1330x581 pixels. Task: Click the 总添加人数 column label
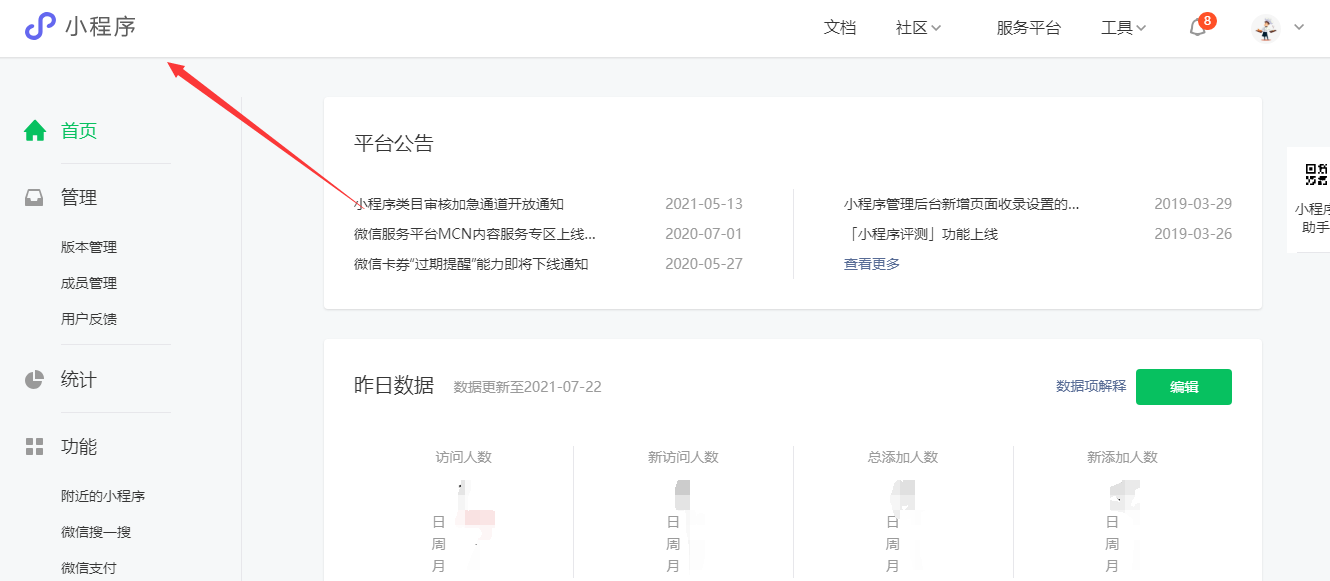(903, 457)
